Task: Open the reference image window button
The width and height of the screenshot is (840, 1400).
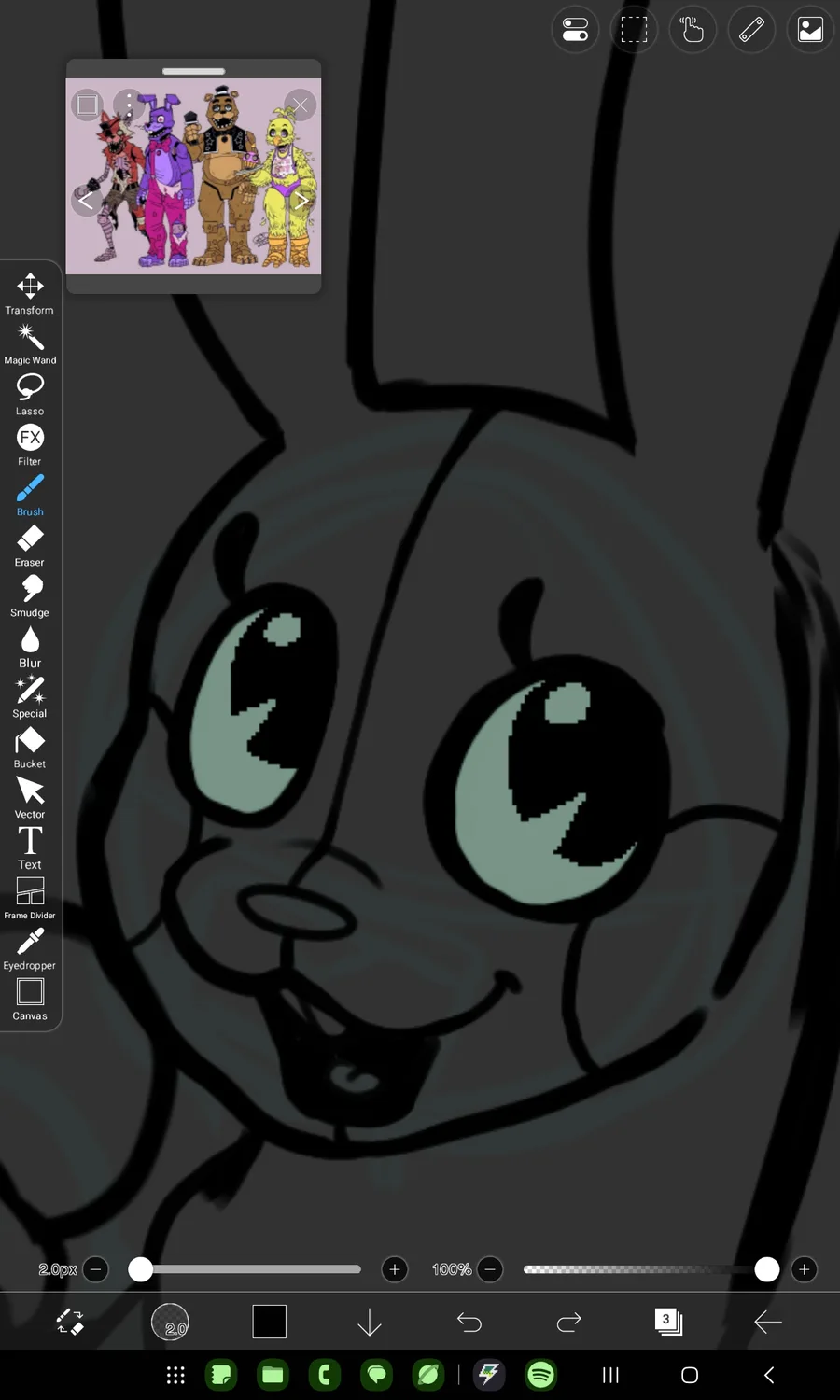Action: pyautogui.click(x=810, y=30)
